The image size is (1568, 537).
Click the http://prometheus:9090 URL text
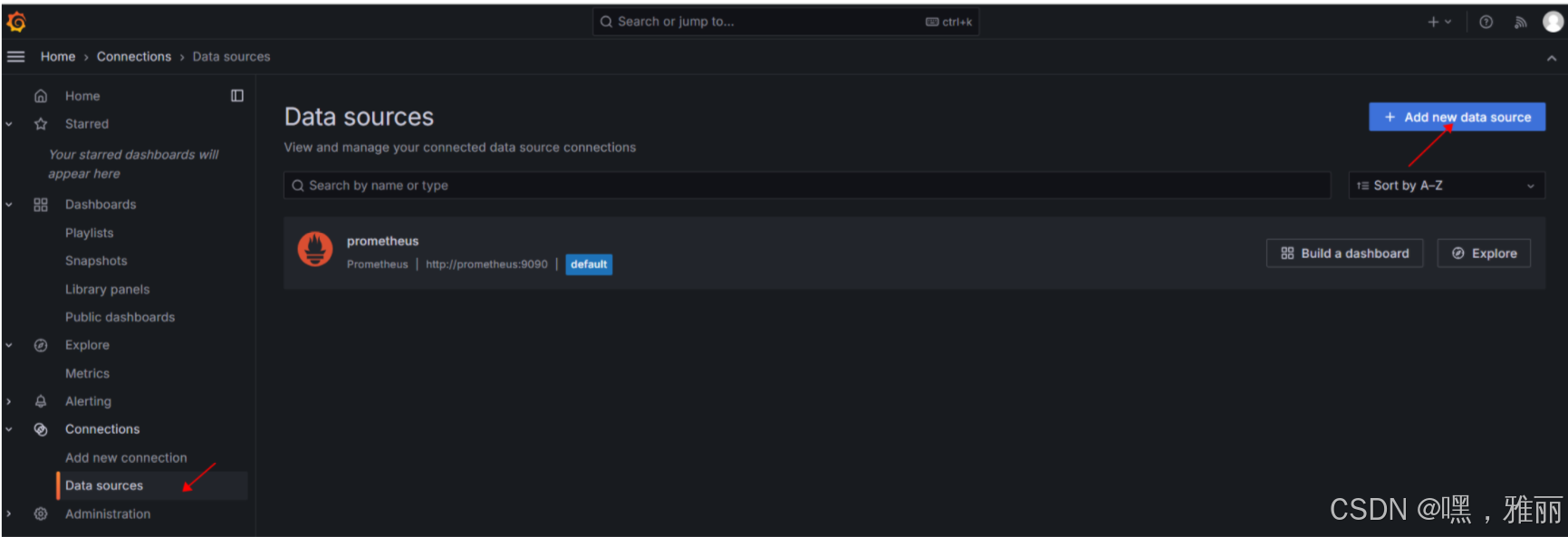coord(486,264)
